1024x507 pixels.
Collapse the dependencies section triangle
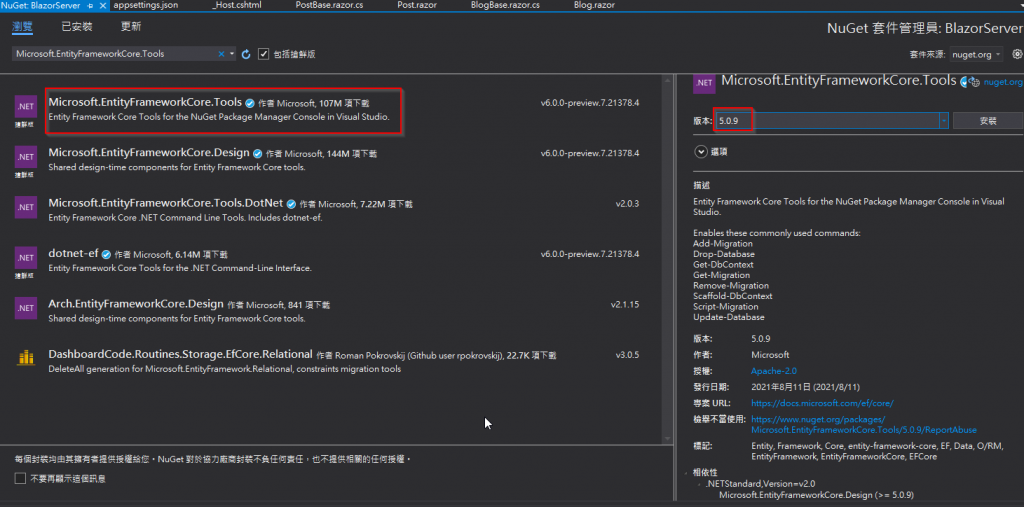point(687,472)
